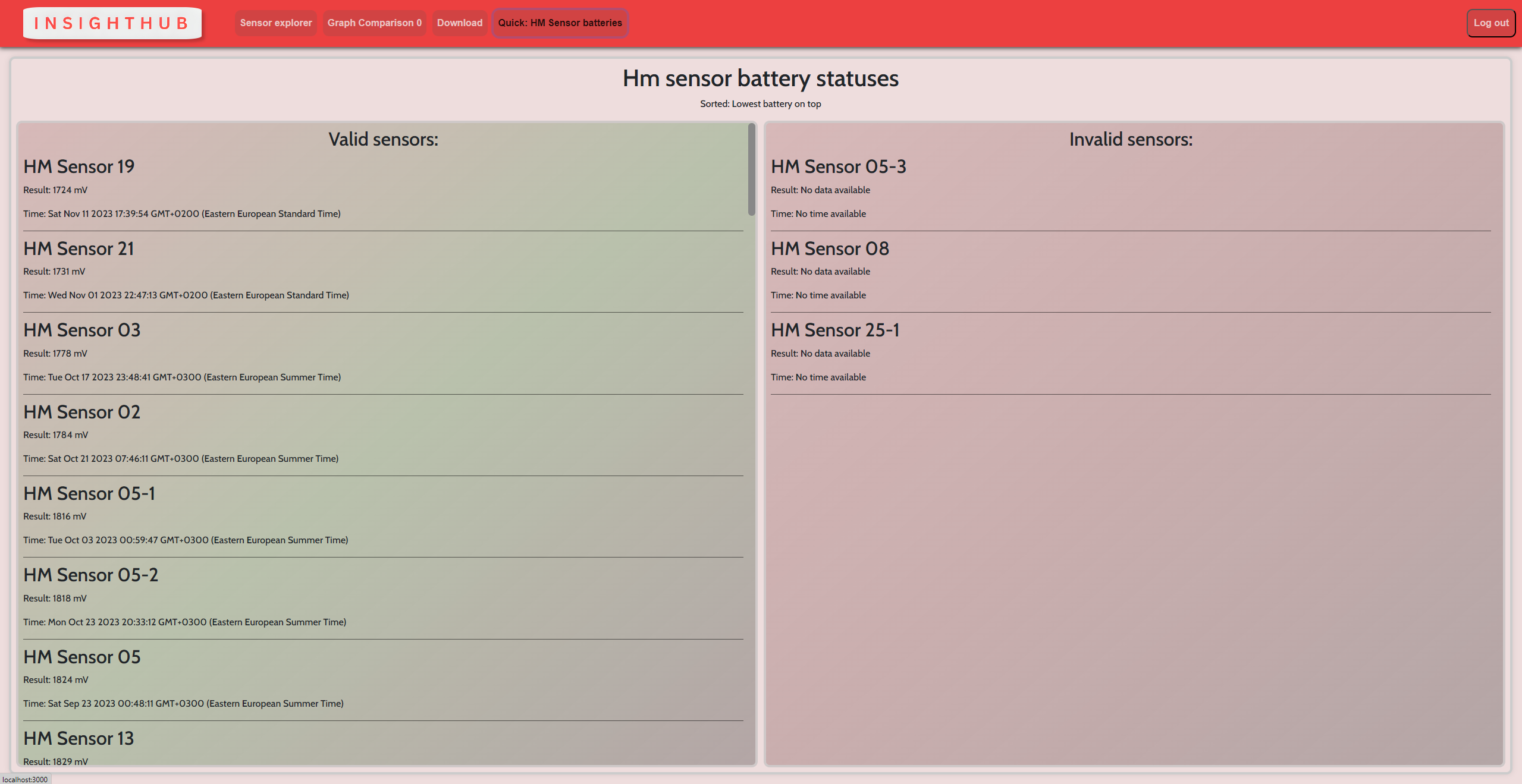
Task: Select invalid HM Sensor 25-1 heading
Action: [835, 330]
